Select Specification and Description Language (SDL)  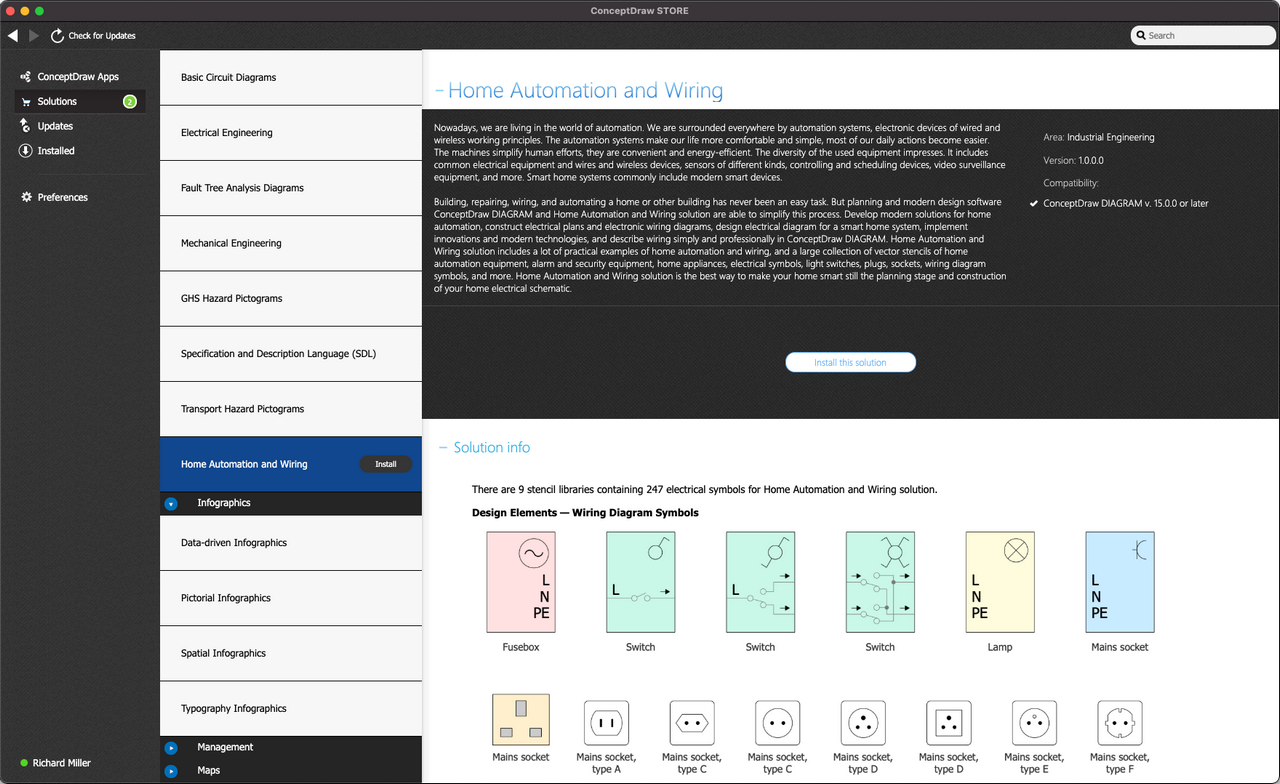pos(291,354)
